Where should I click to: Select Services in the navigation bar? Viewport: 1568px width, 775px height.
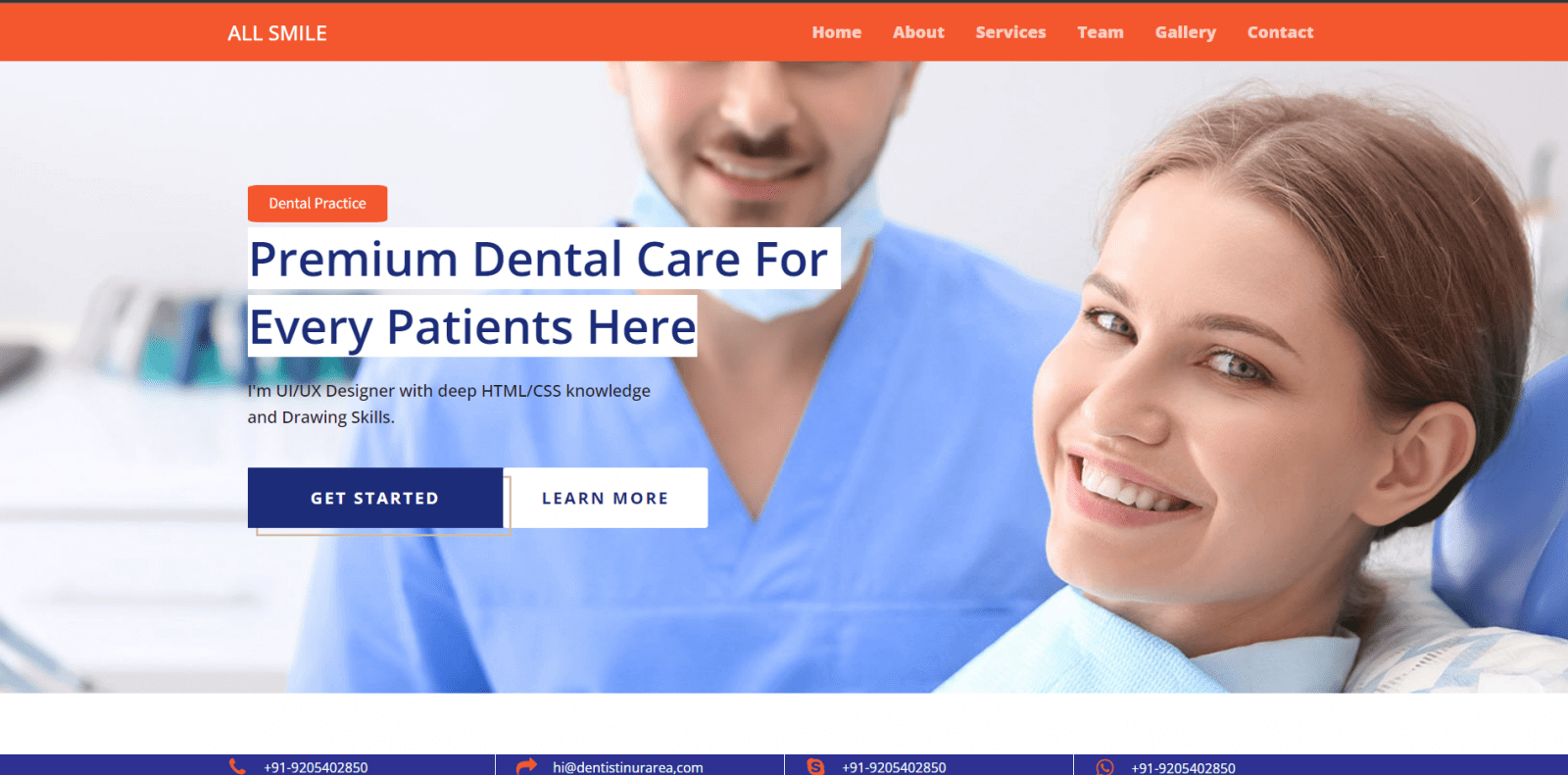1010,32
